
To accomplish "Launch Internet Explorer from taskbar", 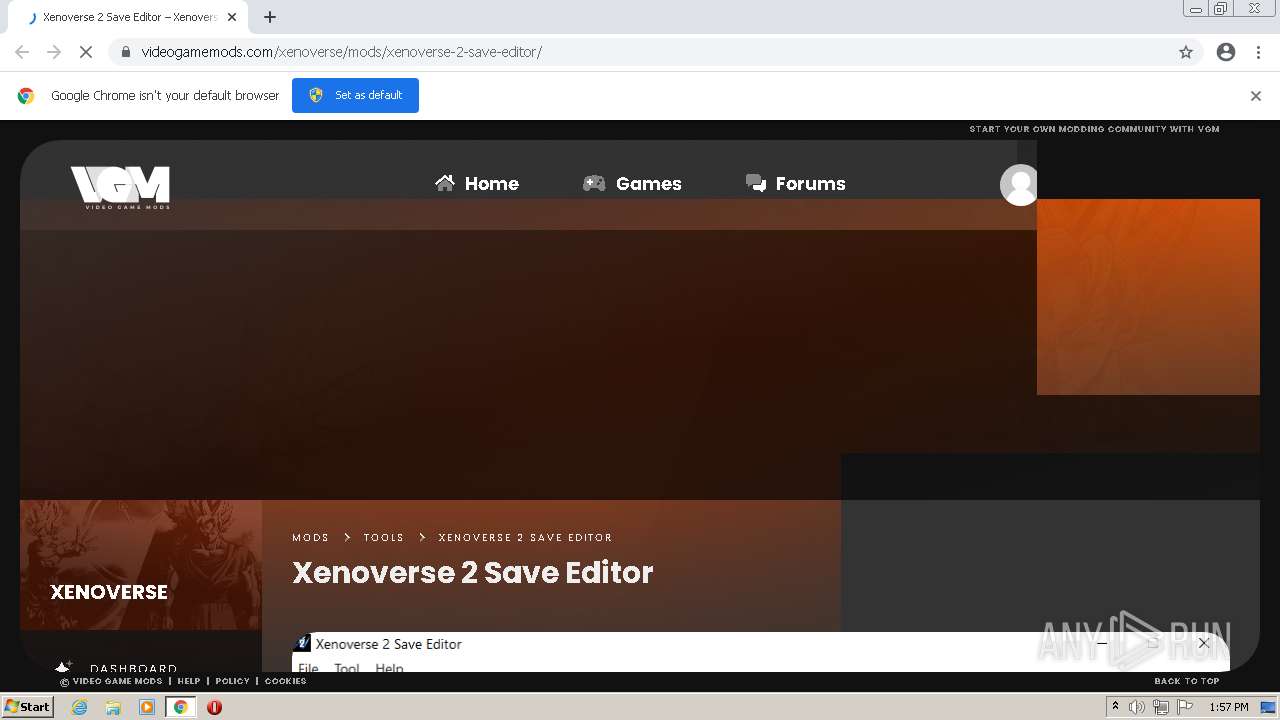I will (x=80, y=707).
